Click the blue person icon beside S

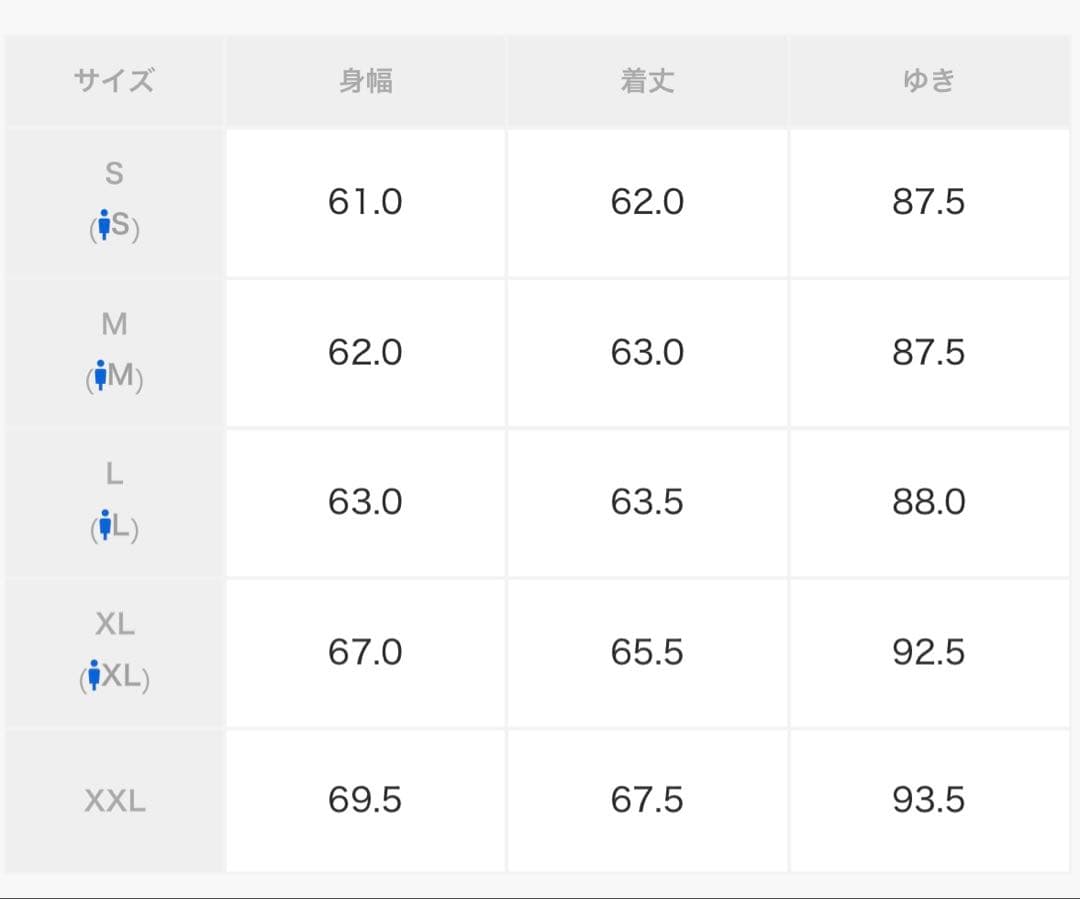point(102,227)
